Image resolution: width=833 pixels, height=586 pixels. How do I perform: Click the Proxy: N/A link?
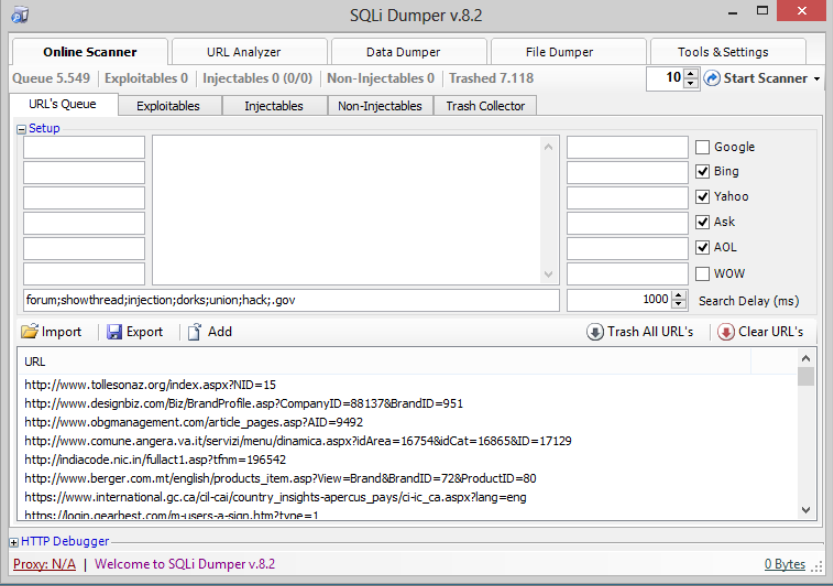(44, 564)
